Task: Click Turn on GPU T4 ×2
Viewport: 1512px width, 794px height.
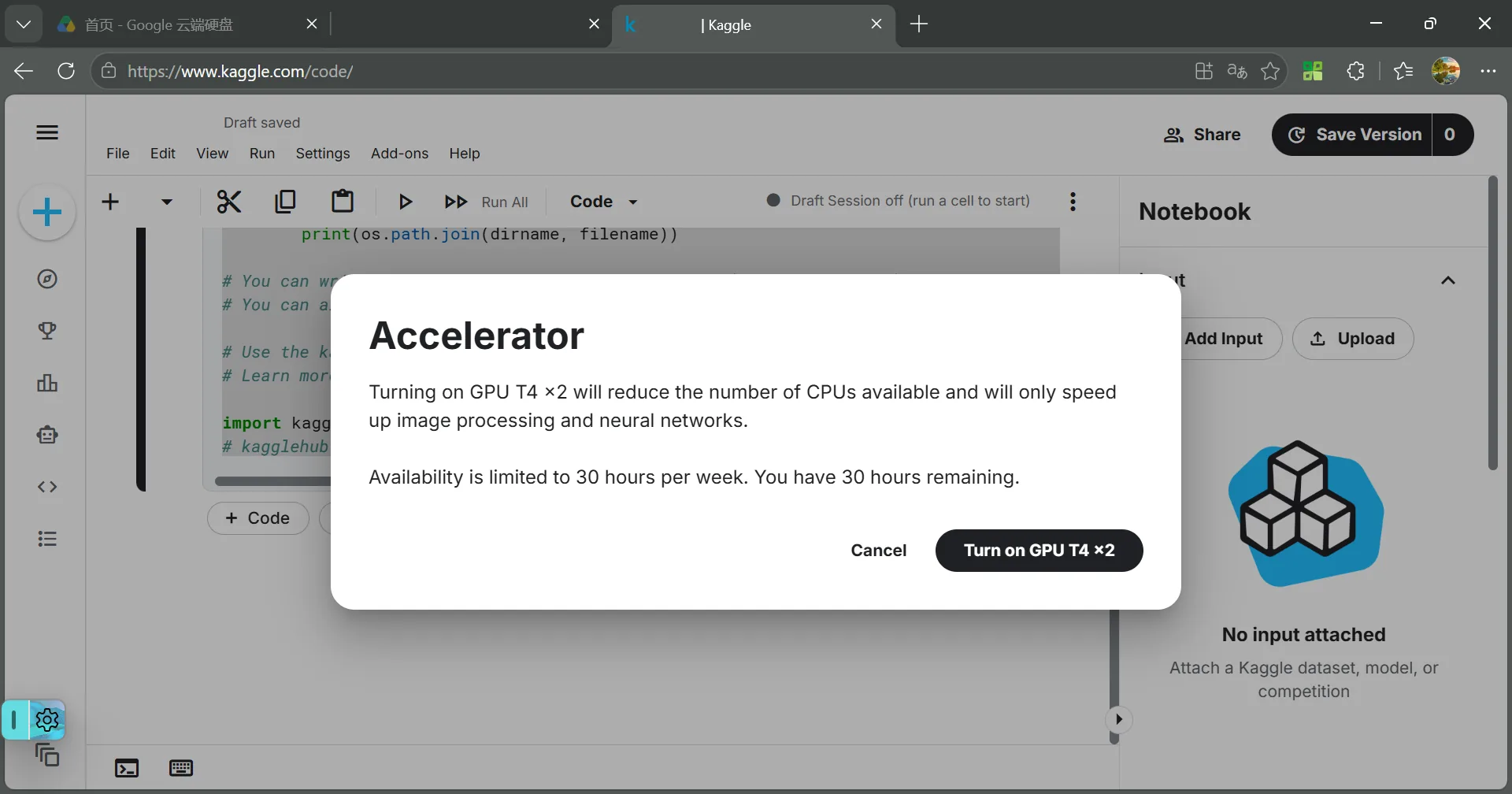Action: tap(1039, 551)
